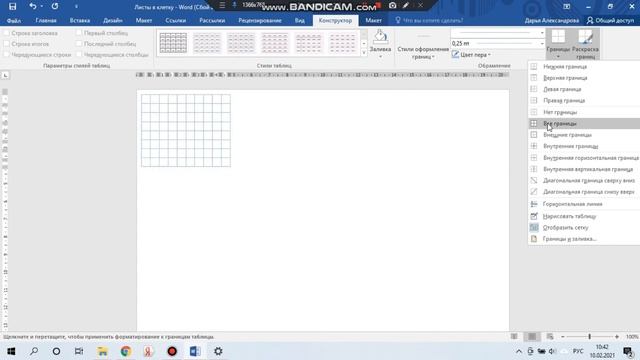Image resolution: width=640 pixels, height=360 pixels.
Task: Adjust the zoom slider handle
Action: [589, 336]
